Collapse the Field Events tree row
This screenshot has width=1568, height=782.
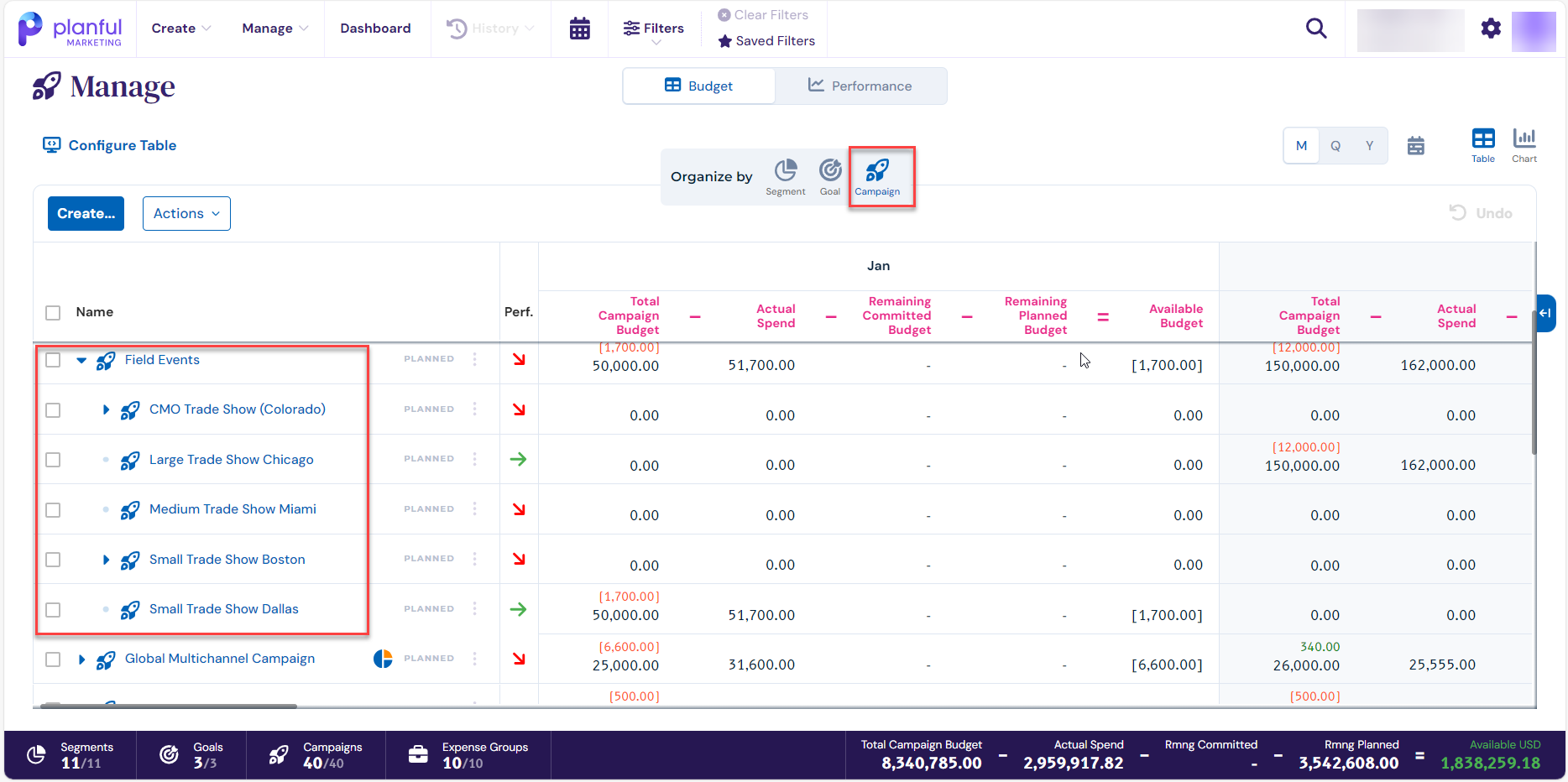pos(81,360)
